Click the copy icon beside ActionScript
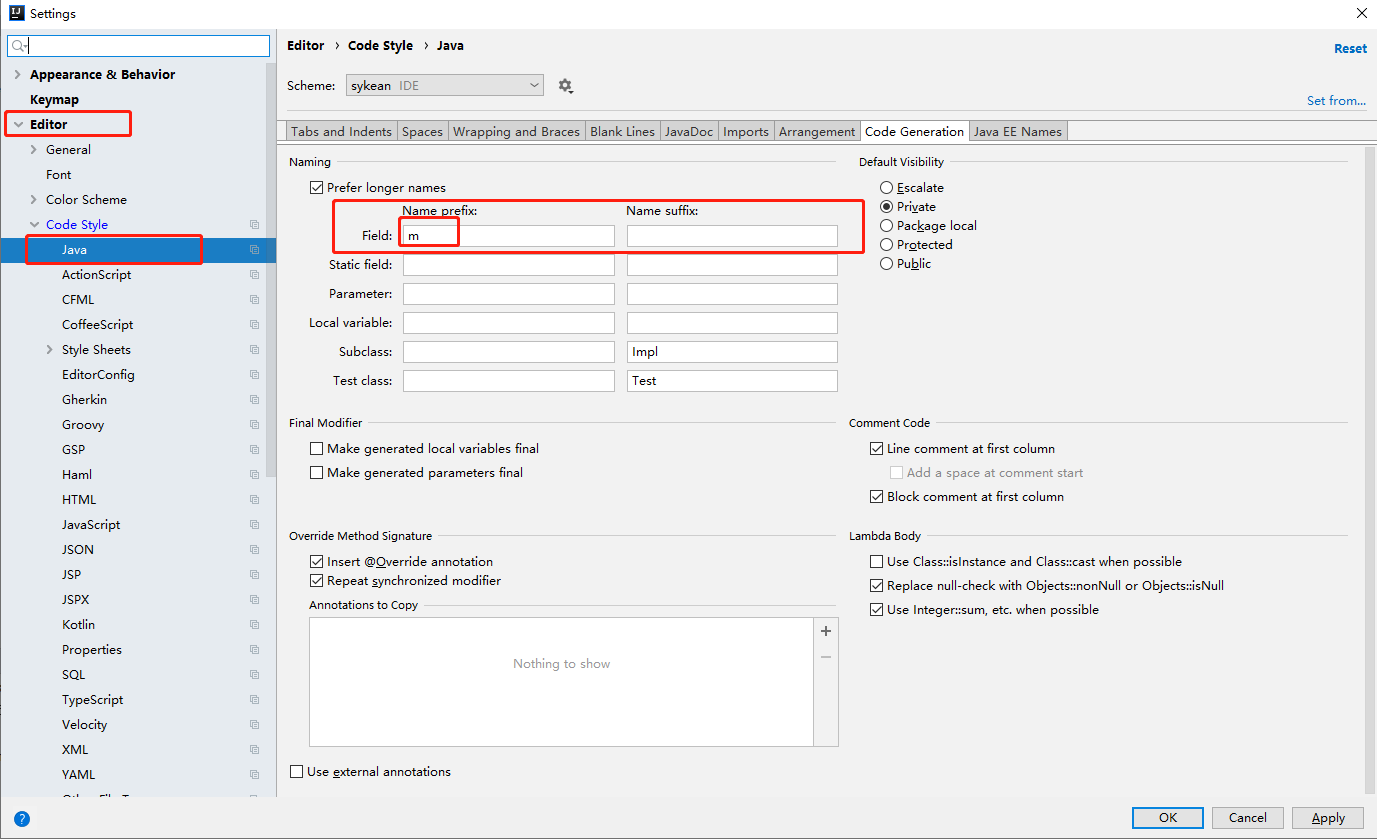Viewport: 1377px width, 839px height. pyautogui.click(x=254, y=275)
